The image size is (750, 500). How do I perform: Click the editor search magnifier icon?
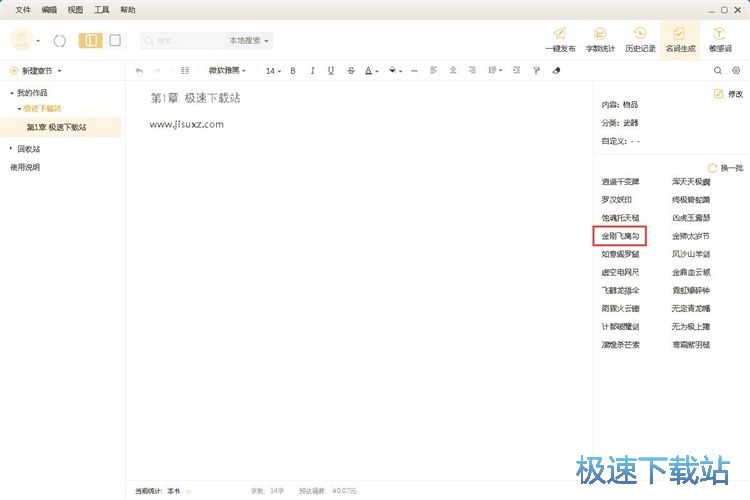[717, 70]
